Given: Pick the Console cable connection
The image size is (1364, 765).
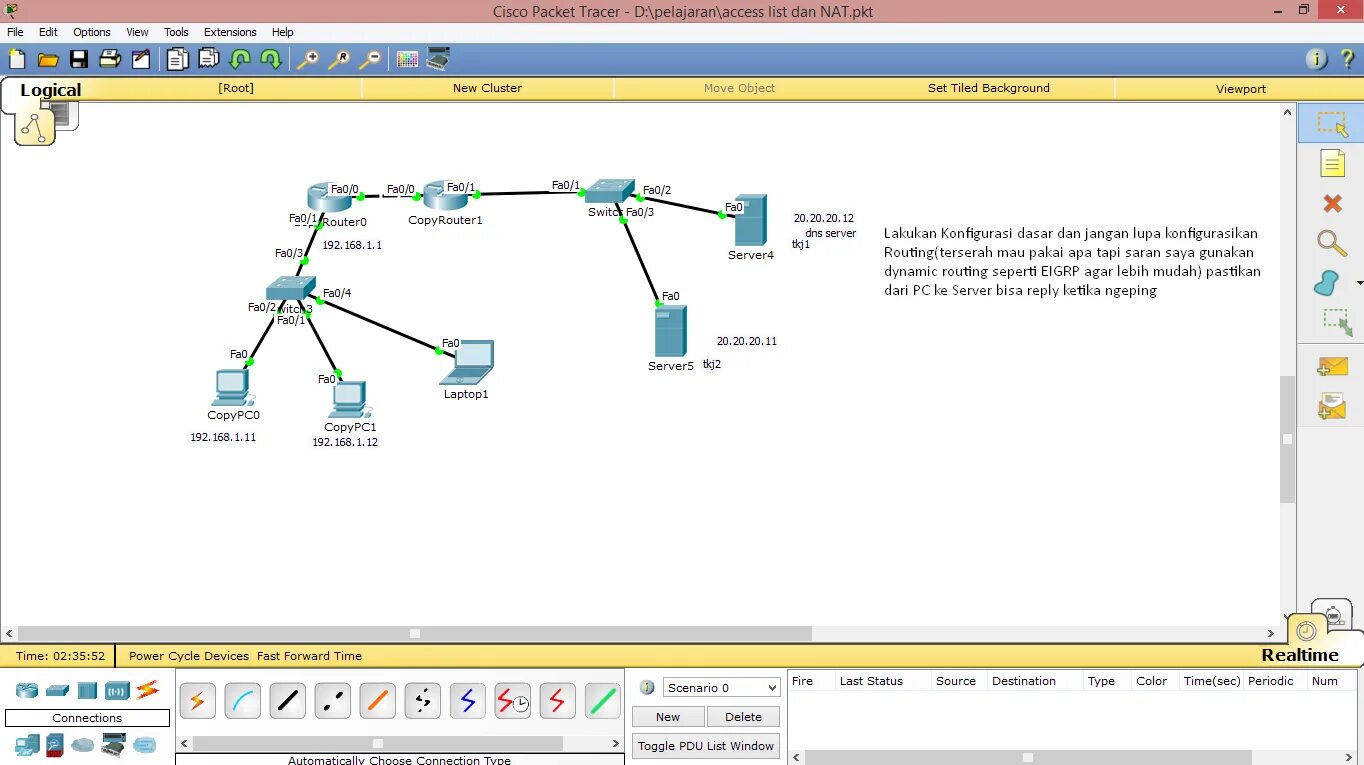Looking at the screenshot, I should point(242,701).
